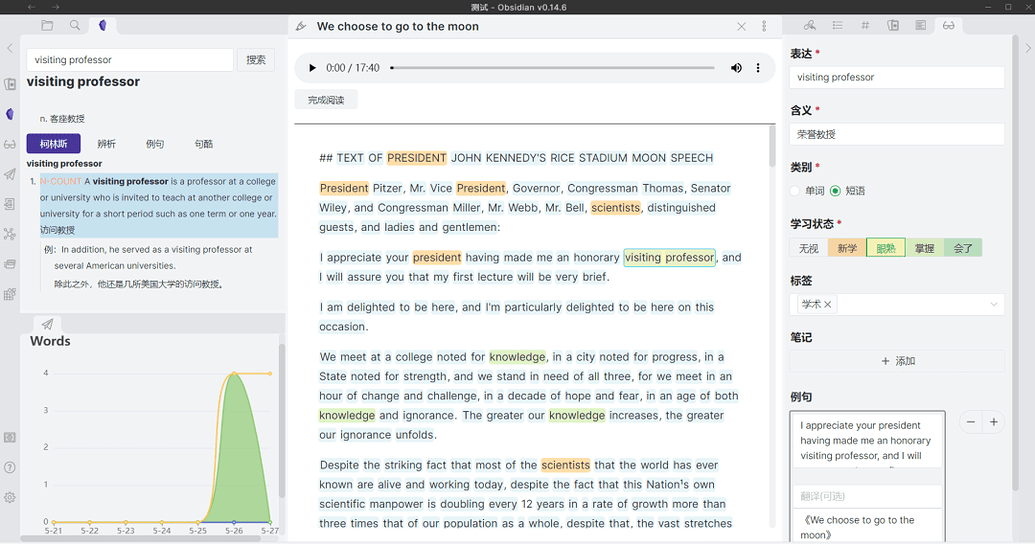Click the 完成阅读 button
Image resolution: width=1035 pixels, height=544 pixels.
click(x=326, y=100)
